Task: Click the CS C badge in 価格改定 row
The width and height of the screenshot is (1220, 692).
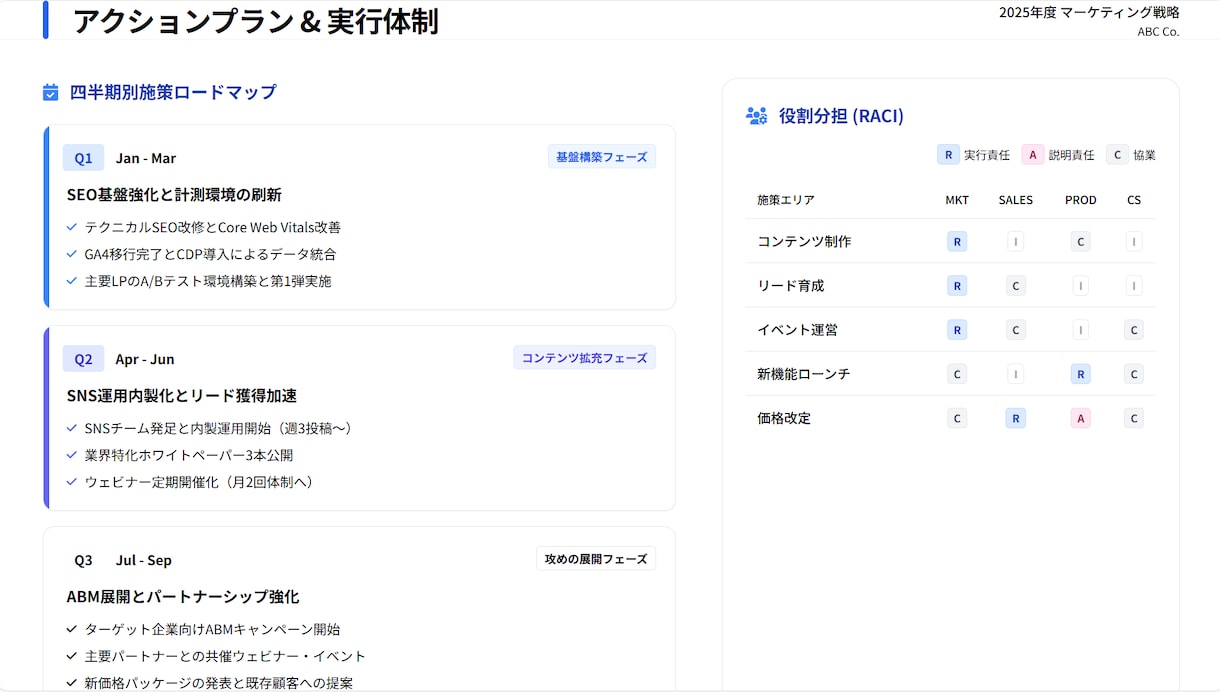Action: (x=1134, y=418)
